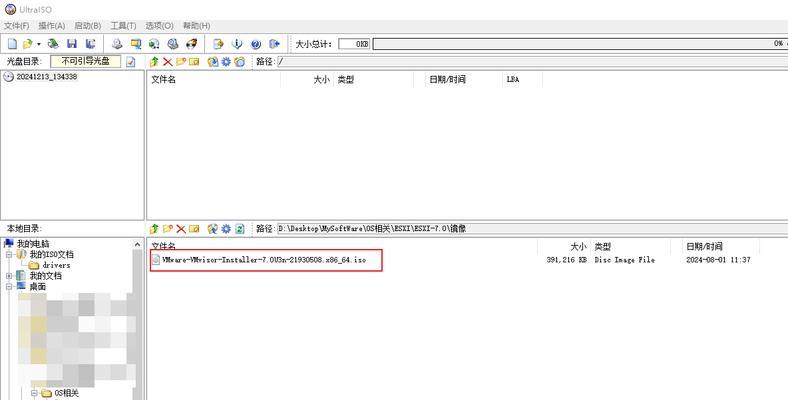Open the 帮助(H) menu
Image resolution: width=788 pixels, height=400 pixels.
coord(196,26)
